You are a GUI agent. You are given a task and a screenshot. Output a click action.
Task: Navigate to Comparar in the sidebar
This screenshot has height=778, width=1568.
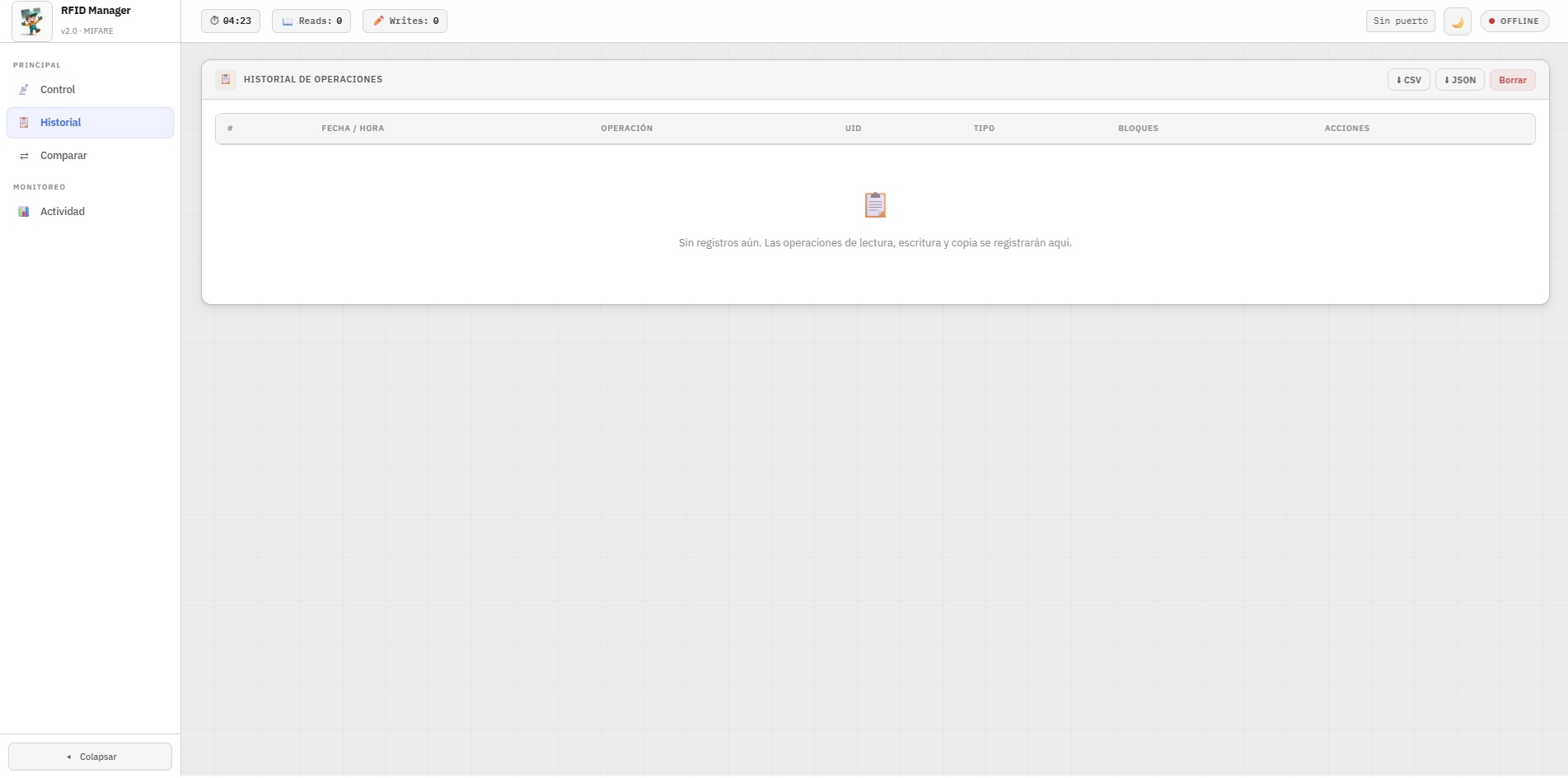click(63, 155)
